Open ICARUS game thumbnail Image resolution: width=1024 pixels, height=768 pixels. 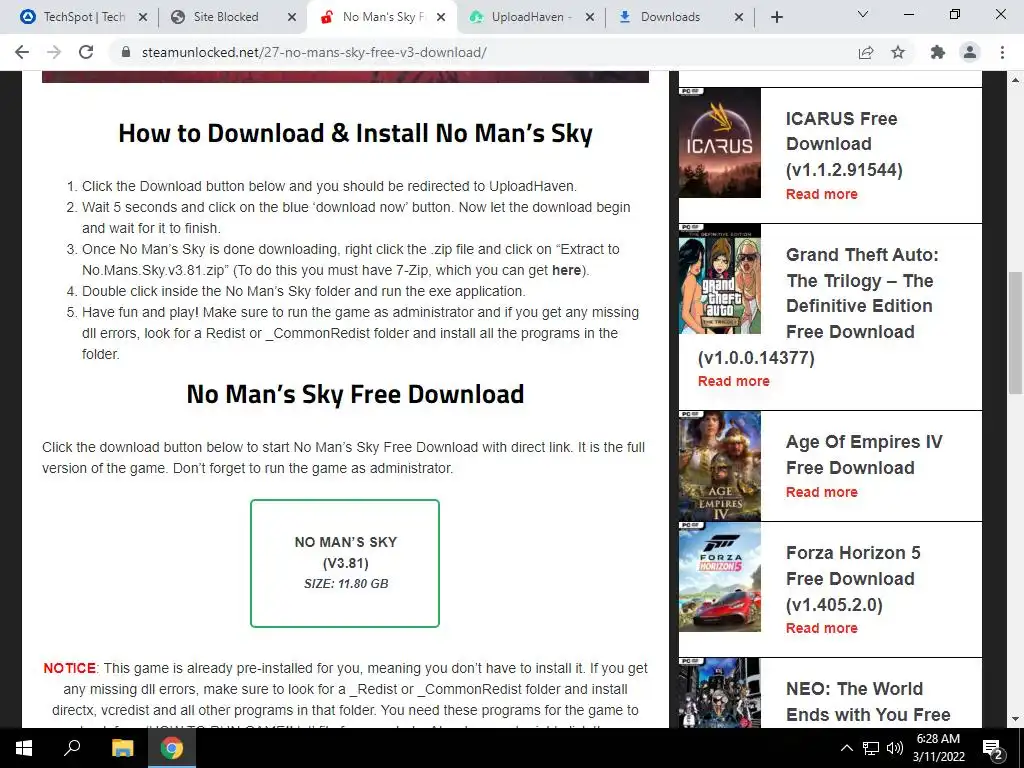point(720,142)
